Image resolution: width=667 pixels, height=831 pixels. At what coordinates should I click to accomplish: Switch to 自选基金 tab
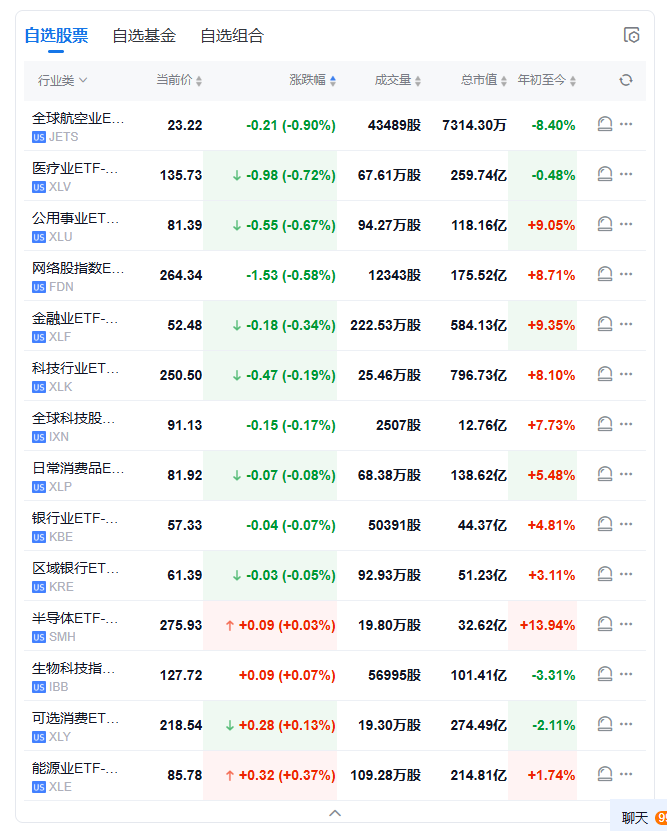pos(144,36)
